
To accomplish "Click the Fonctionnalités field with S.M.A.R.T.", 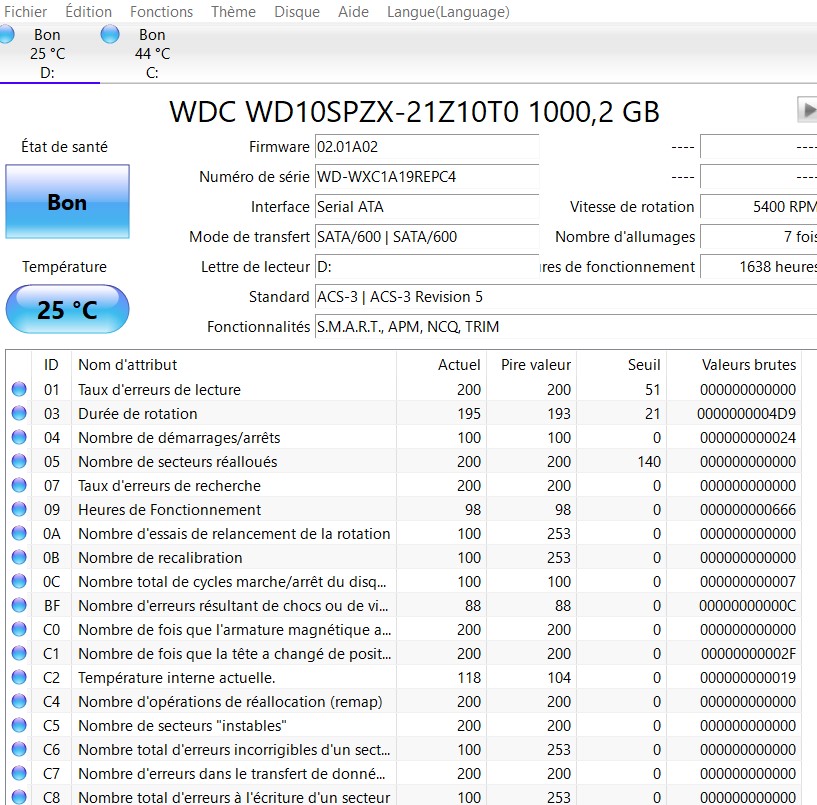I will click(x=566, y=327).
